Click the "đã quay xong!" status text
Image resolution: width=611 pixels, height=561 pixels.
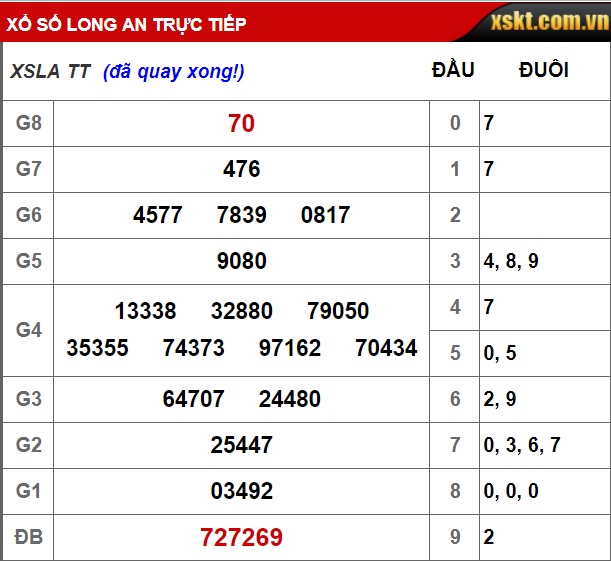pos(174,71)
